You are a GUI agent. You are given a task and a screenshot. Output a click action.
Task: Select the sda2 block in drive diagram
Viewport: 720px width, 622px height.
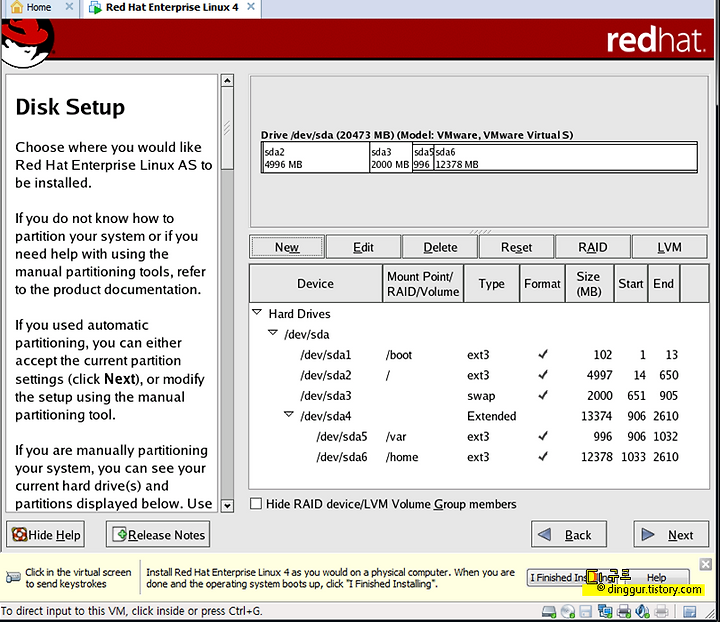point(315,157)
